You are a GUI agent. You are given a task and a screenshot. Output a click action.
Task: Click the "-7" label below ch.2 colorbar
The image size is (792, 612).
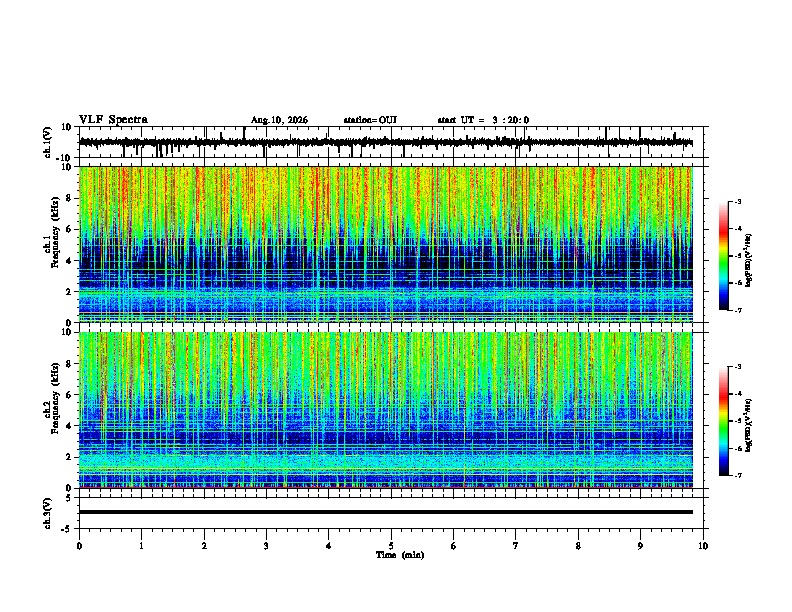point(737,476)
